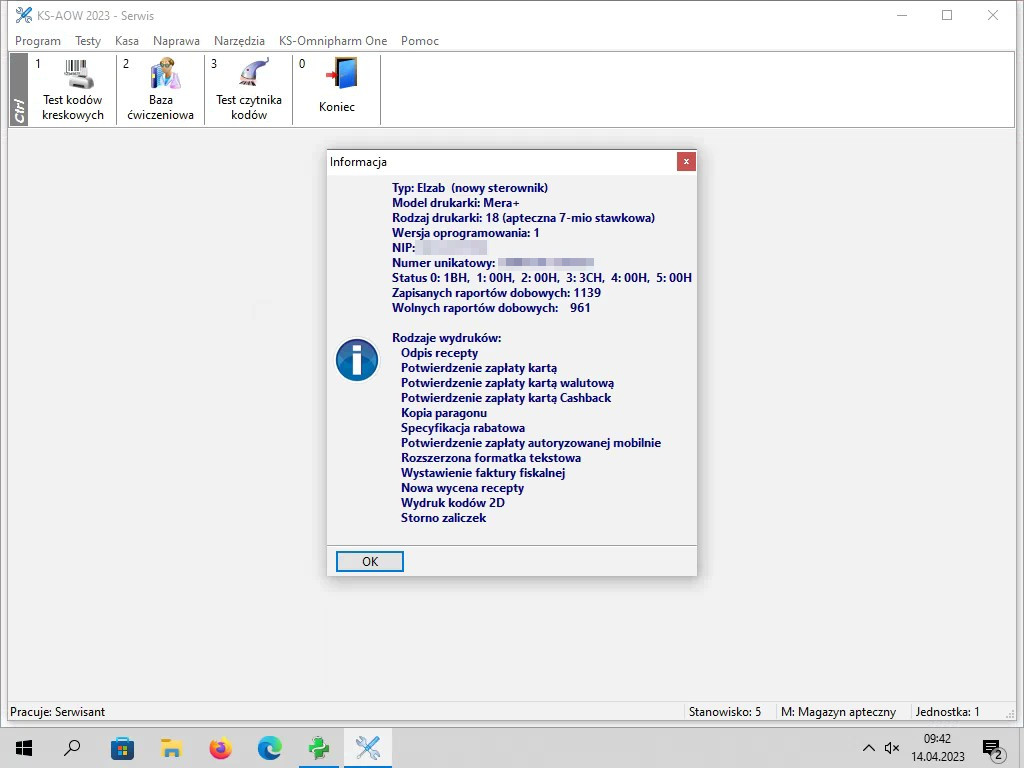Open notification center icon

(993, 749)
